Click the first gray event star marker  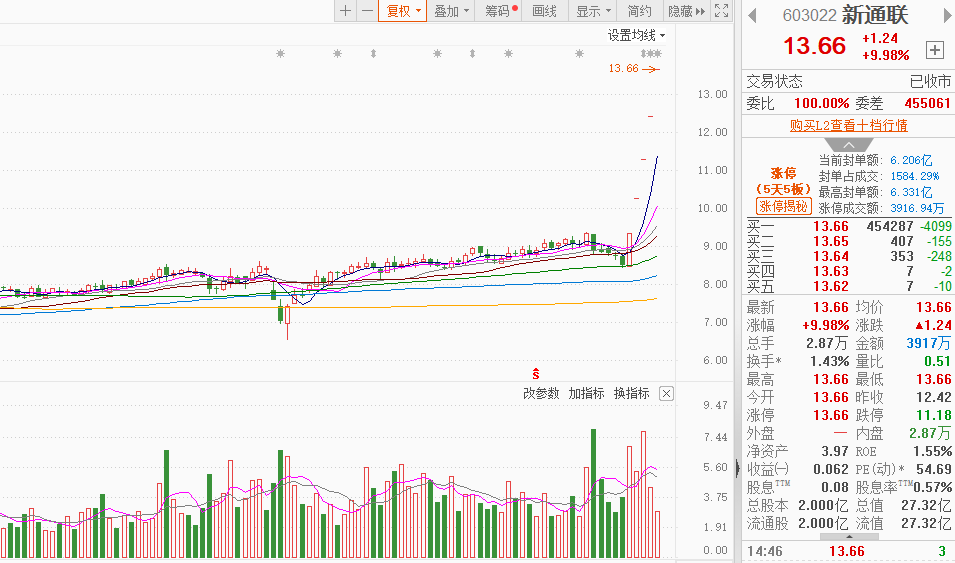click(x=280, y=54)
